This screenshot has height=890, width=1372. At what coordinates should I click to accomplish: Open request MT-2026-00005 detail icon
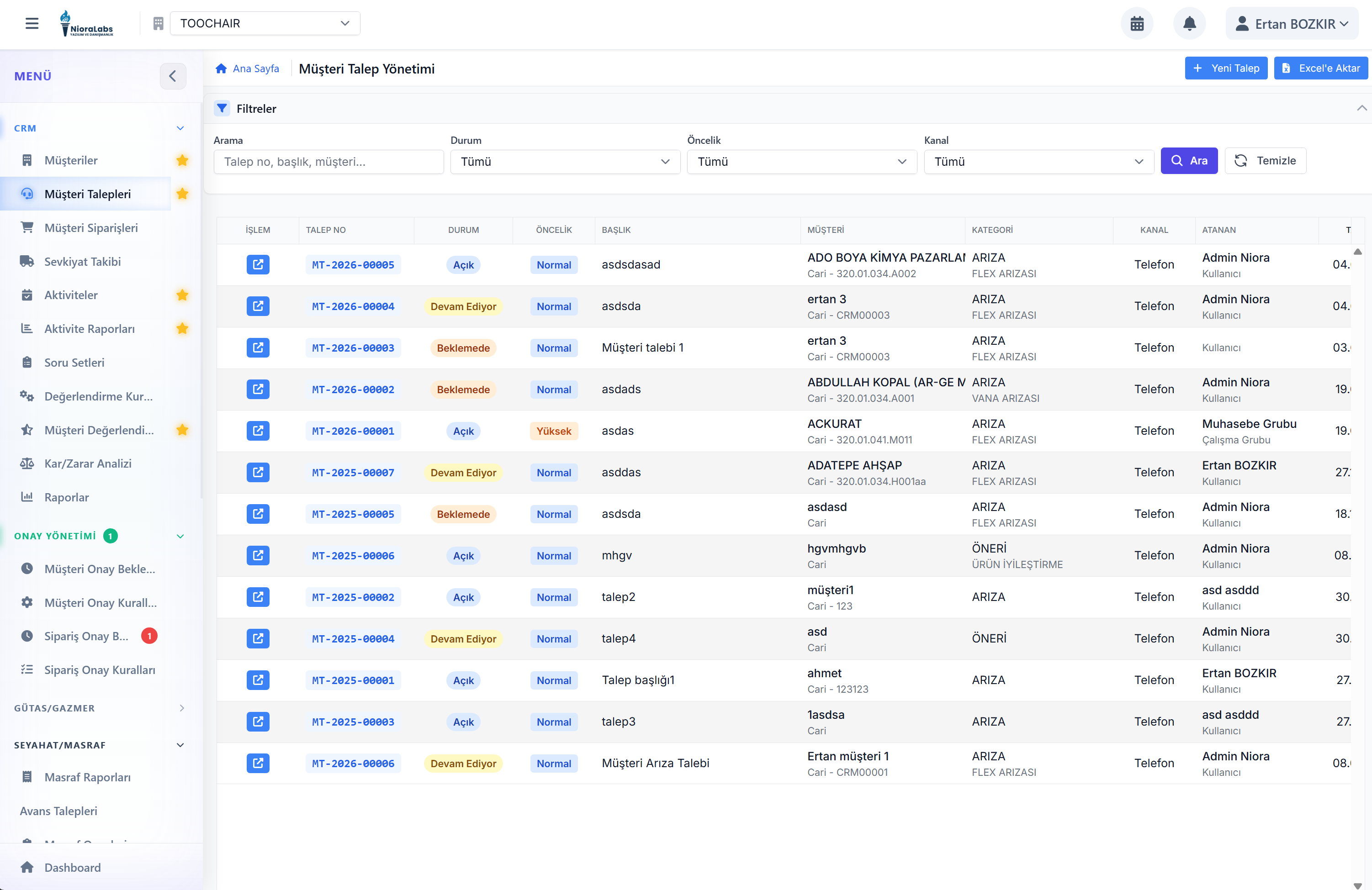[x=258, y=264]
